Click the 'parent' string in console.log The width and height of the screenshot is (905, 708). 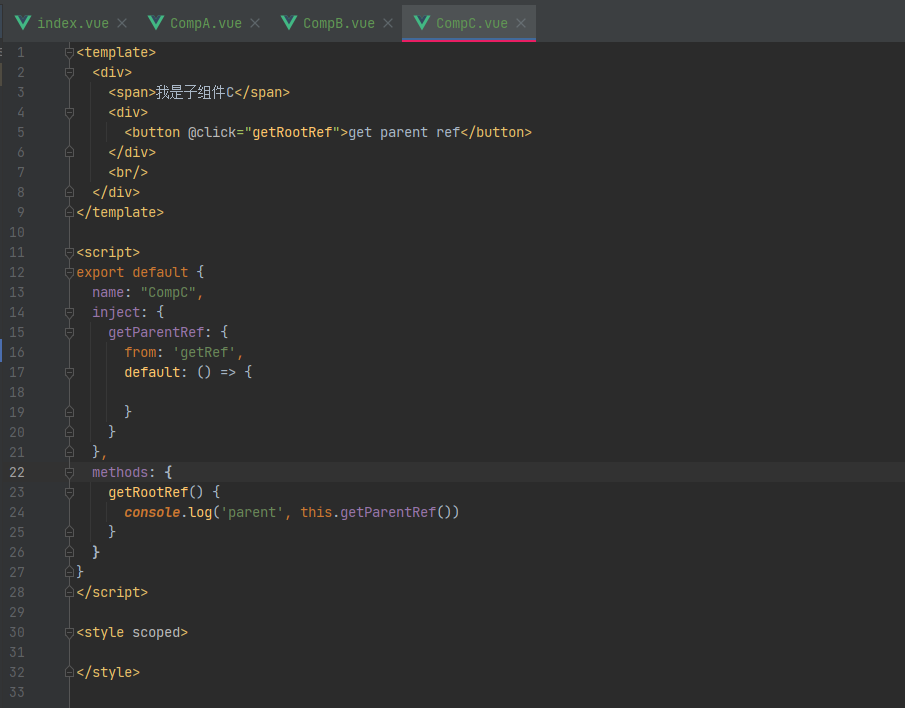click(x=252, y=512)
